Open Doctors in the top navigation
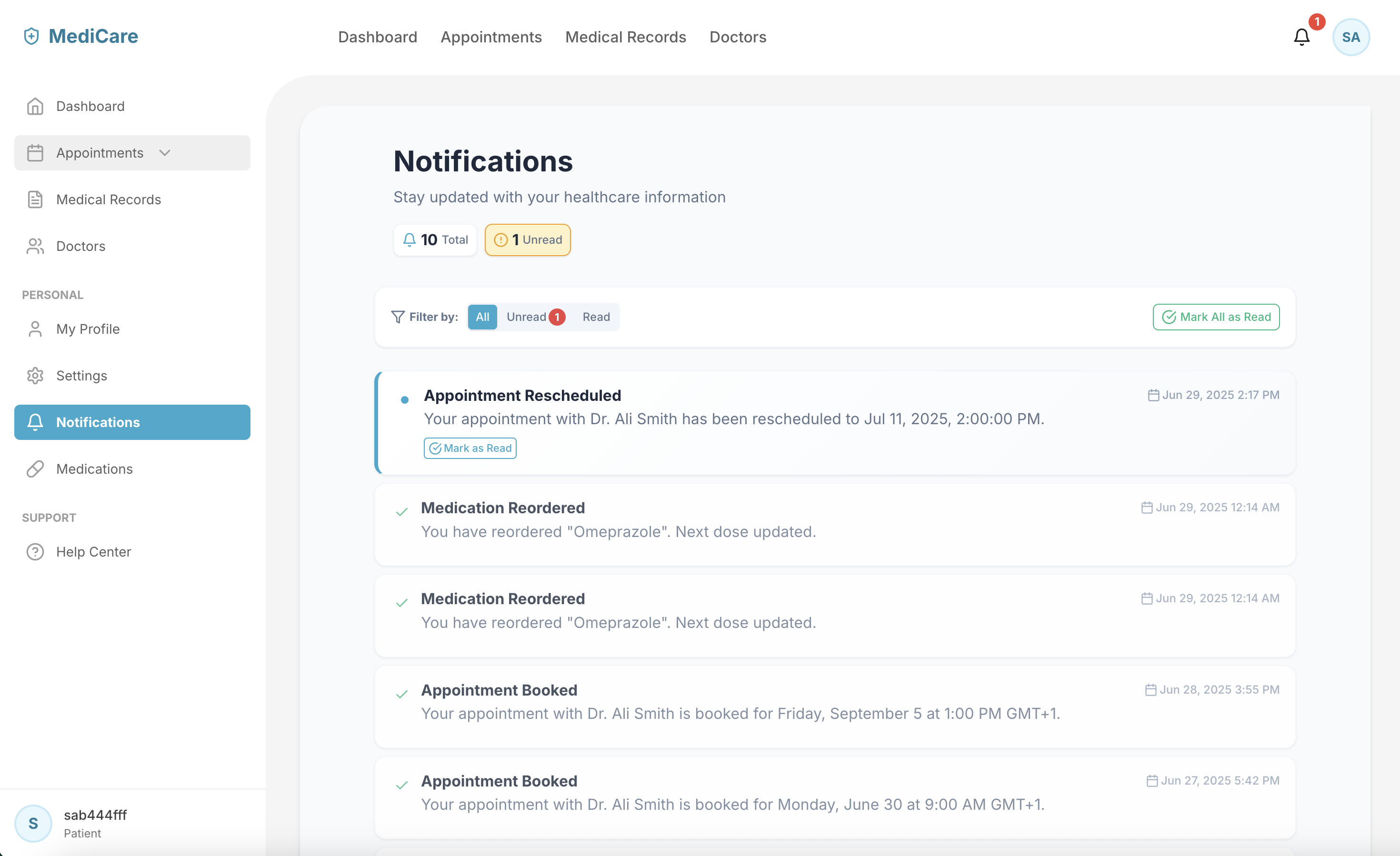The height and width of the screenshot is (856, 1400). [738, 37]
